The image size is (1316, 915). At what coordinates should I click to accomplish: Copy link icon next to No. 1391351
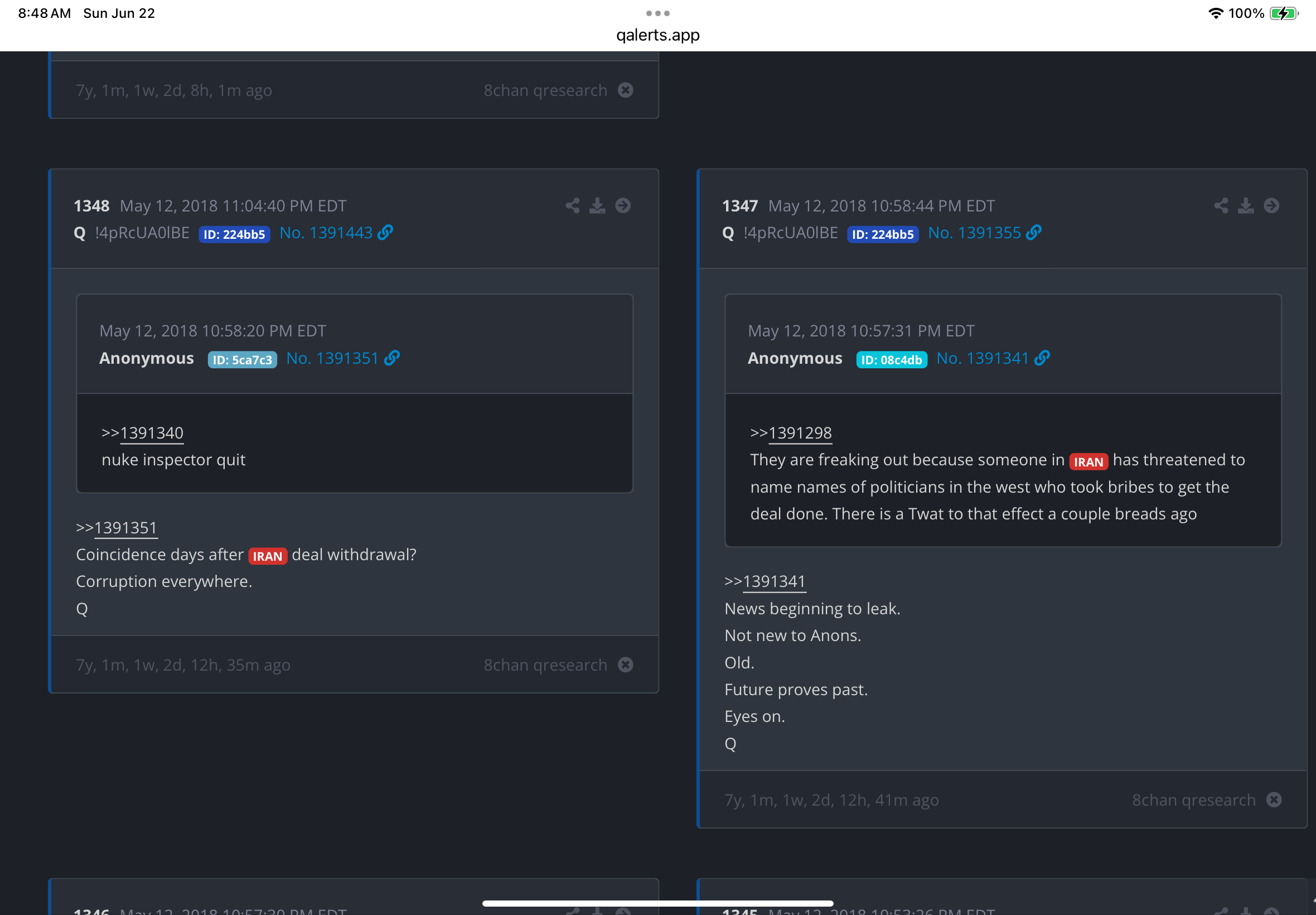(392, 358)
